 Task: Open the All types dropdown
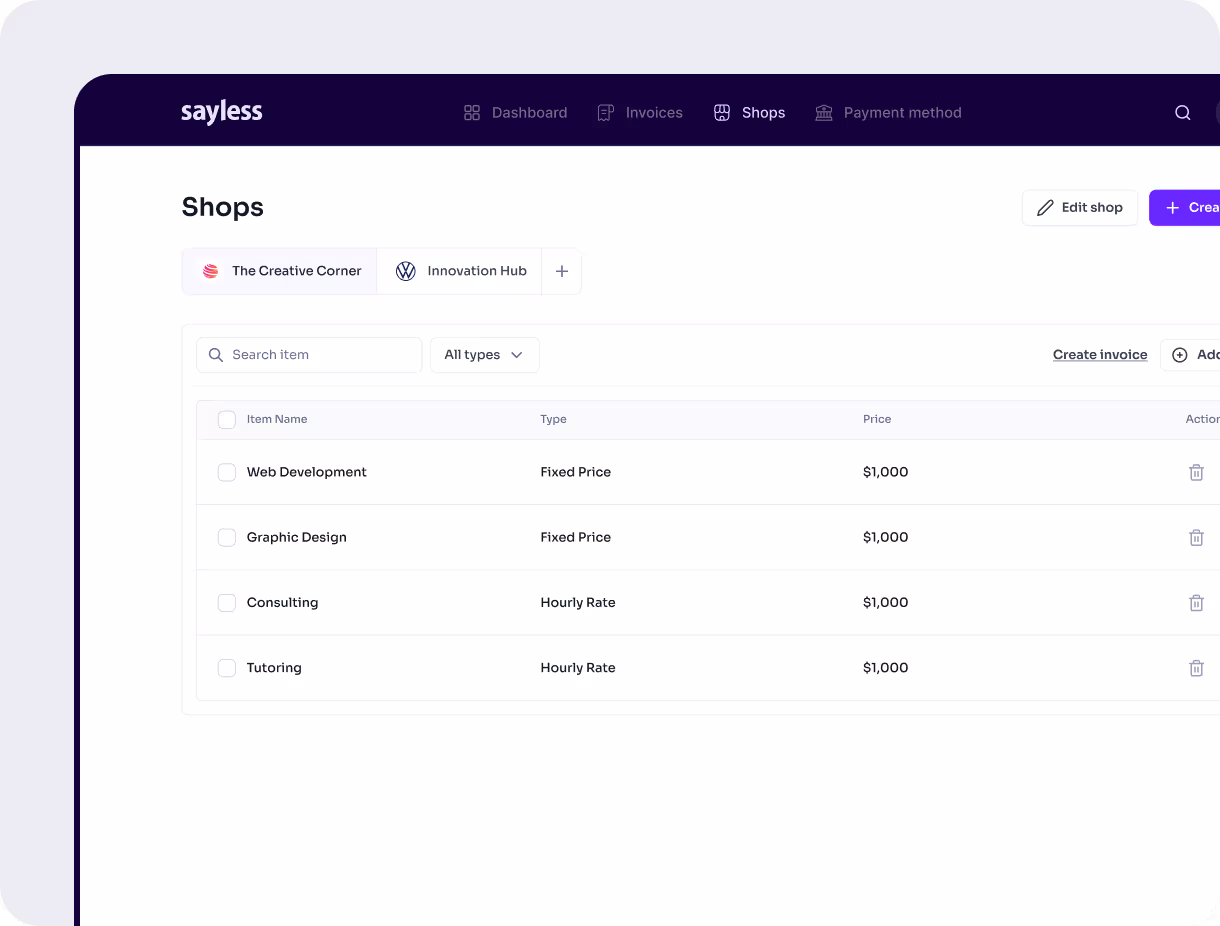(x=485, y=355)
